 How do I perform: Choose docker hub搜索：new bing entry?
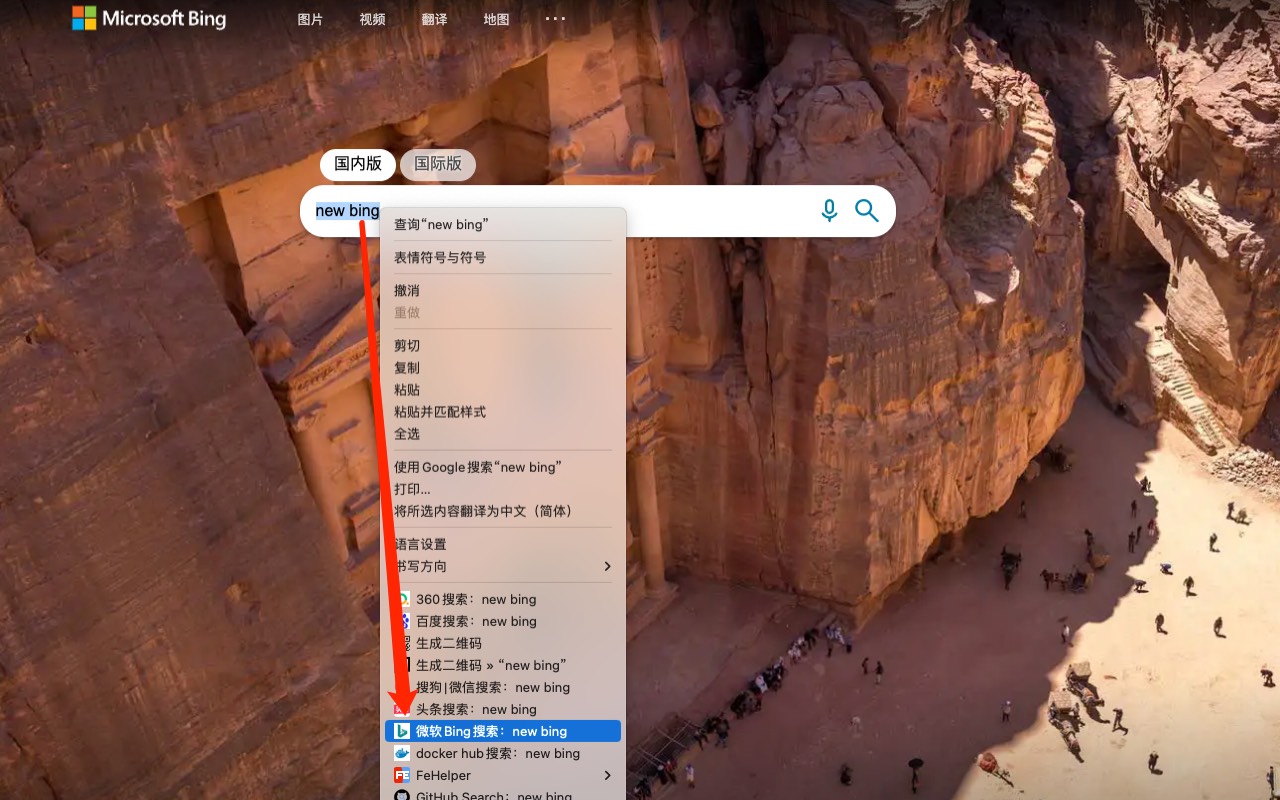coord(503,752)
